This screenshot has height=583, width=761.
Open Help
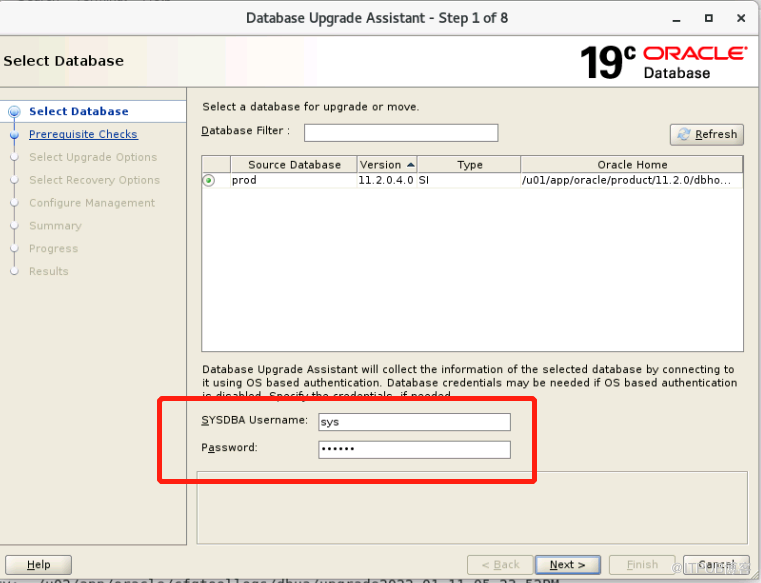click(x=38, y=565)
